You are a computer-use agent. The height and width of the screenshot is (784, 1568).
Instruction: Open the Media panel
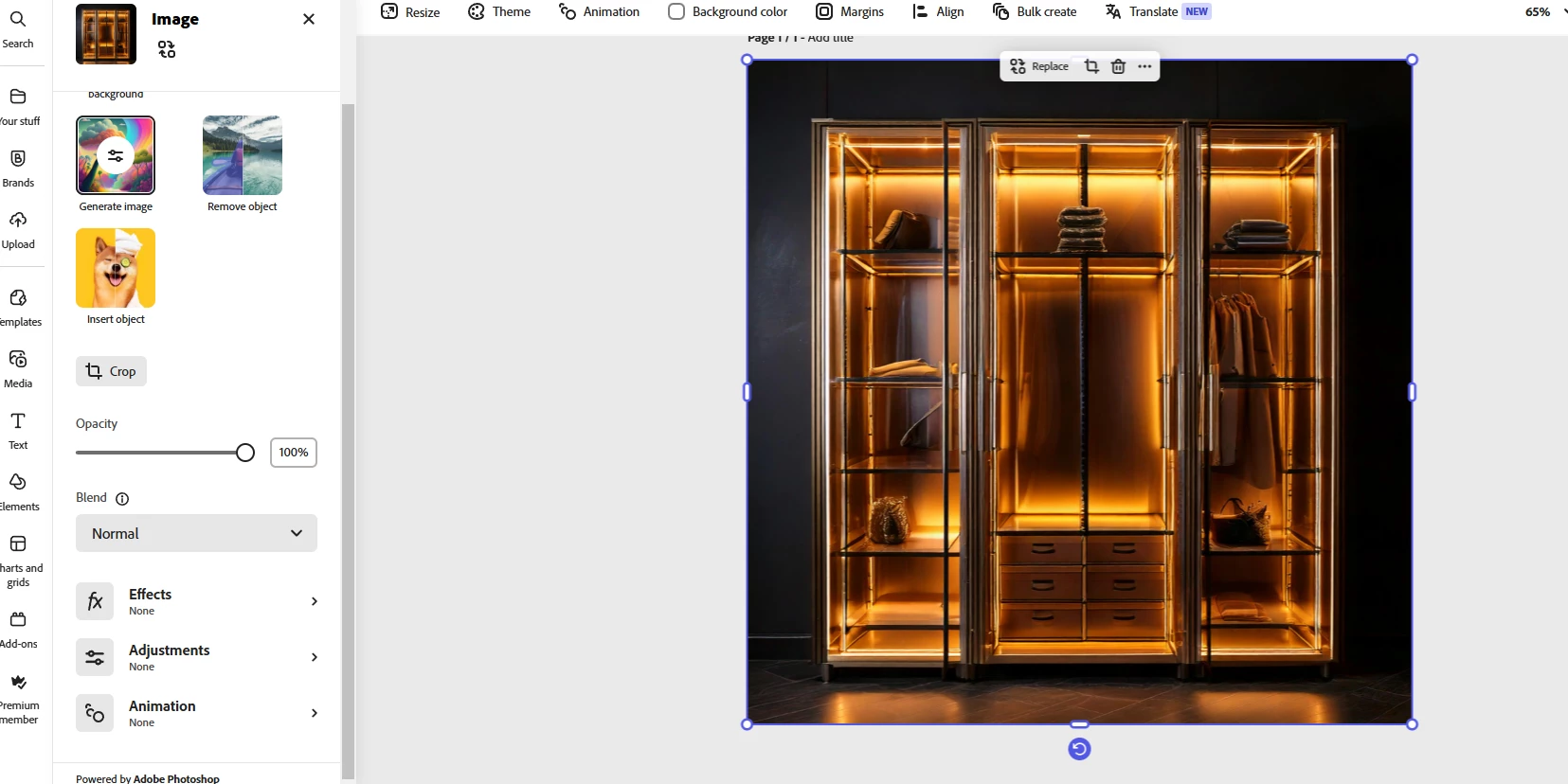tap(18, 369)
